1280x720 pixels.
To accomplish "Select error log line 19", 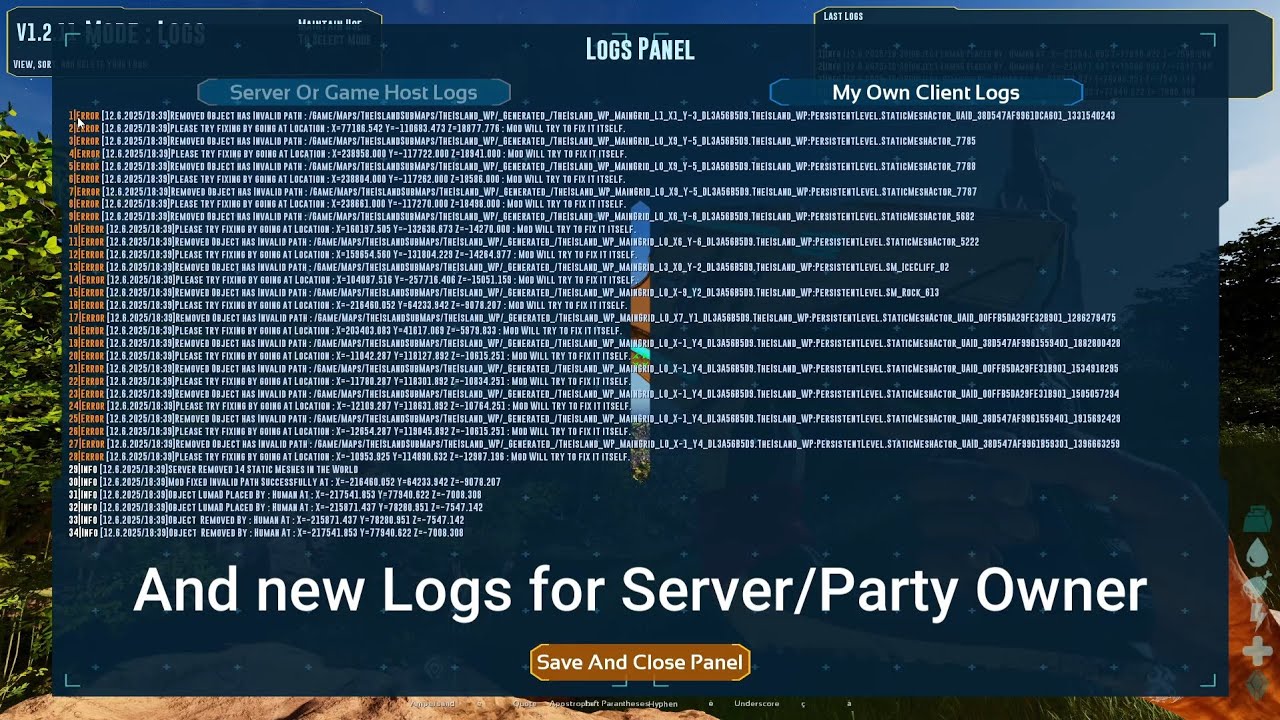I will pyautogui.click(x=594, y=343).
